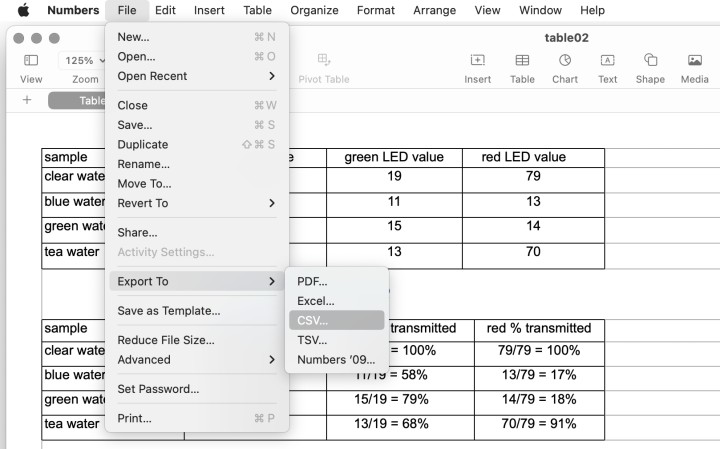Image resolution: width=720 pixels, height=449 pixels.
Task: Choose Rename... from File menu
Action: pyautogui.click(x=197, y=164)
